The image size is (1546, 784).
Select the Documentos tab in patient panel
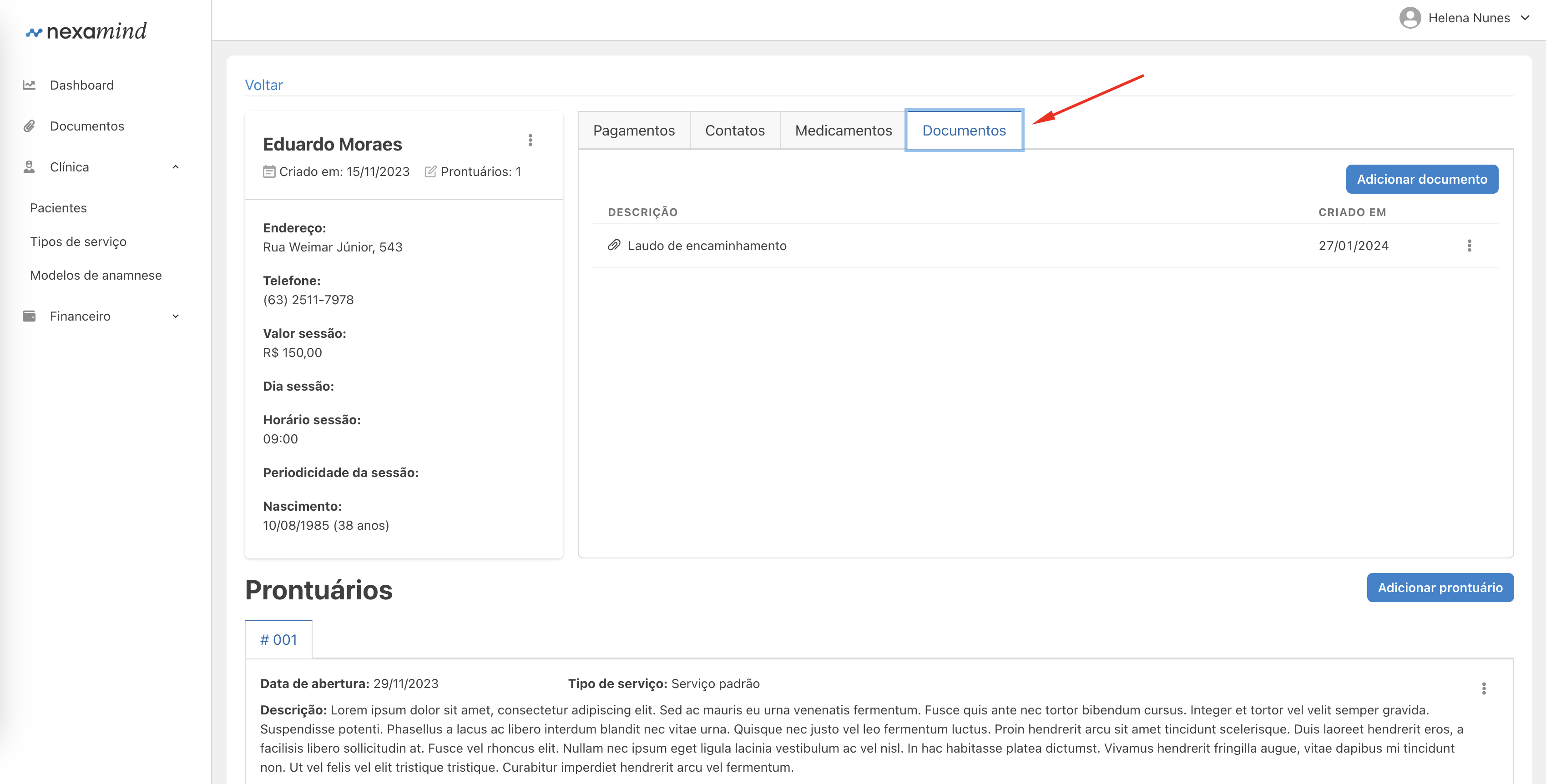(x=964, y=130)
